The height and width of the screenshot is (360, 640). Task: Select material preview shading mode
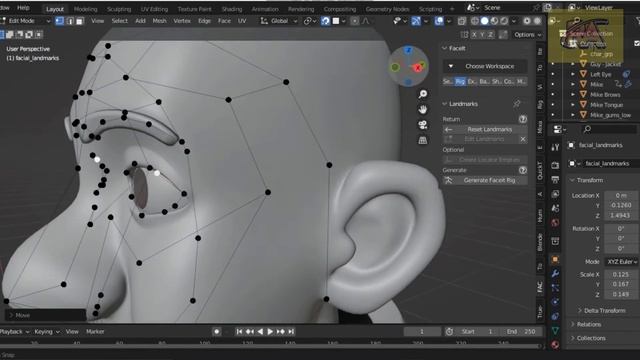(x=494, y=21)
